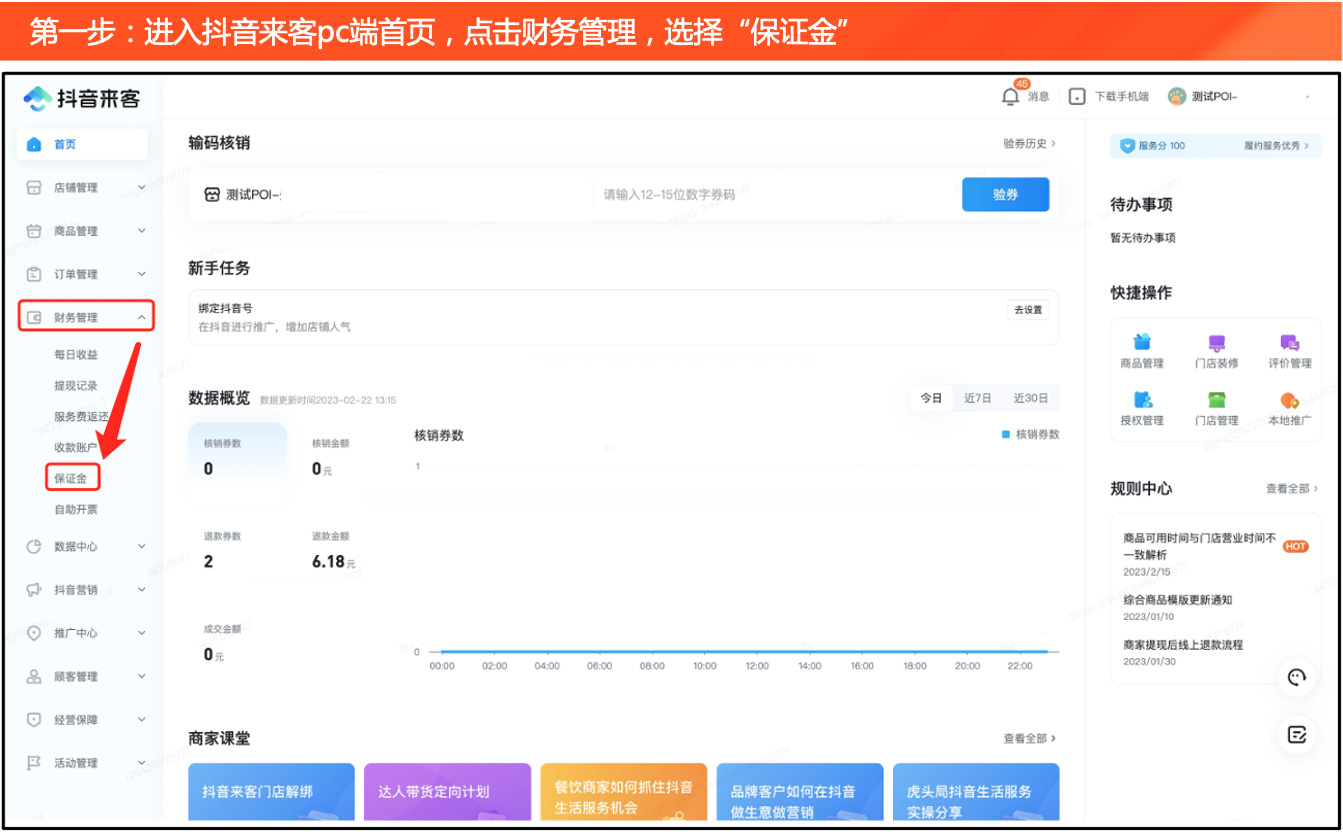Collapse 财务管理 menu chevron
1343x832 pixels.
tap(141, 318)
